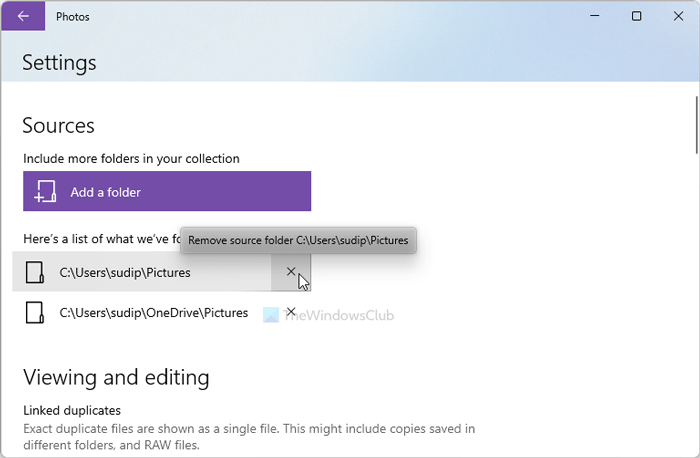Close the Photos window
The height and width of the screenshot is (458, 700).
[x=677, y=16]
